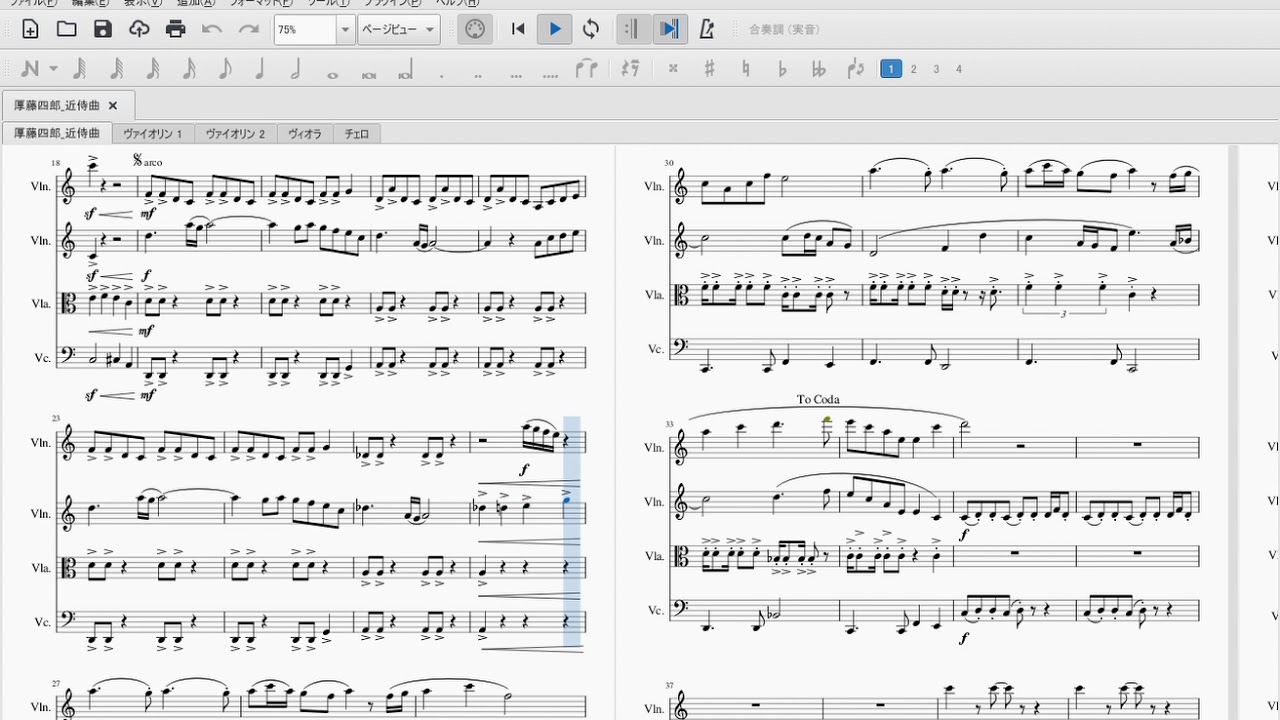The width and height of the screenshot is (1280, 720).
Task: Open the zoom level dropdown arrow
Action: pos(346,30)
